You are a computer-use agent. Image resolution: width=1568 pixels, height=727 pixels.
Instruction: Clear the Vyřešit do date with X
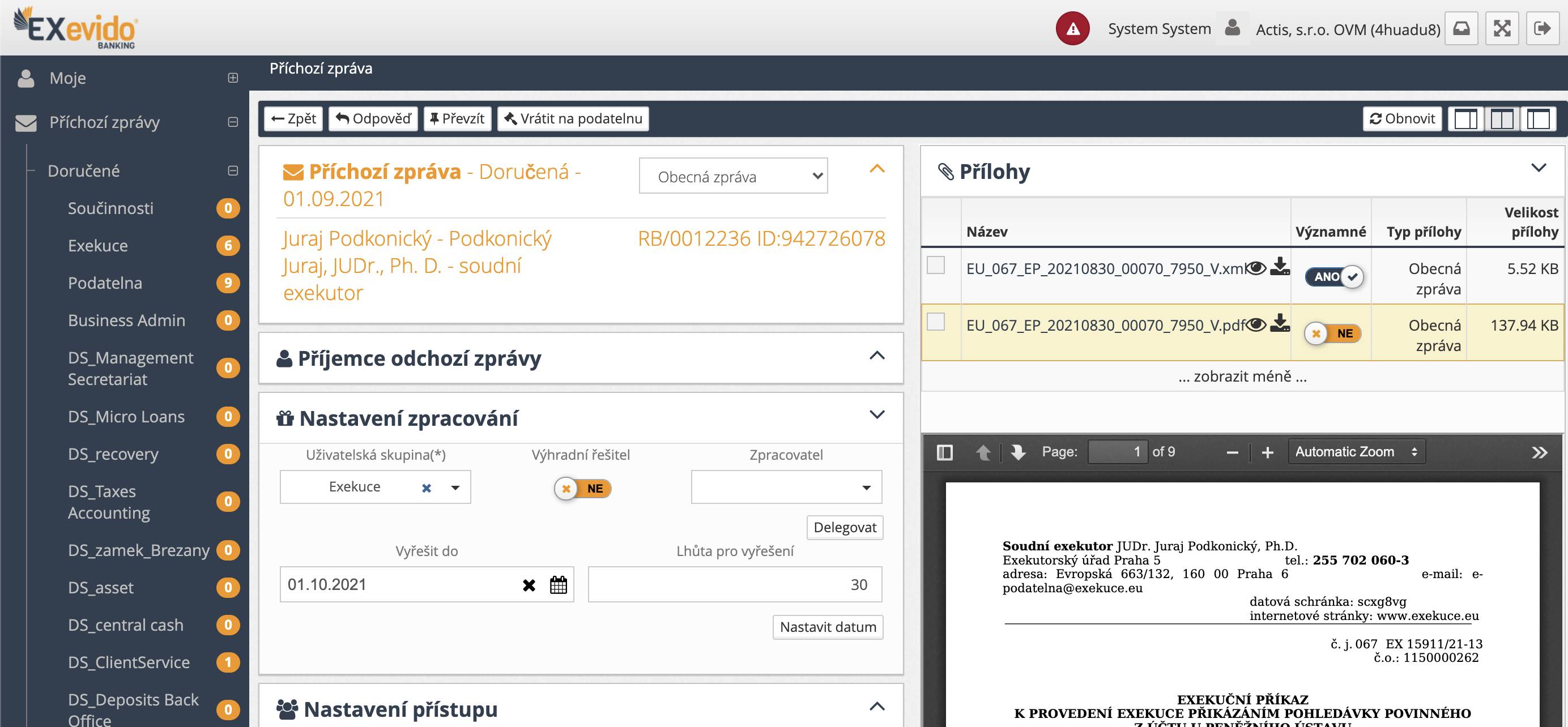tap(529, 585)
